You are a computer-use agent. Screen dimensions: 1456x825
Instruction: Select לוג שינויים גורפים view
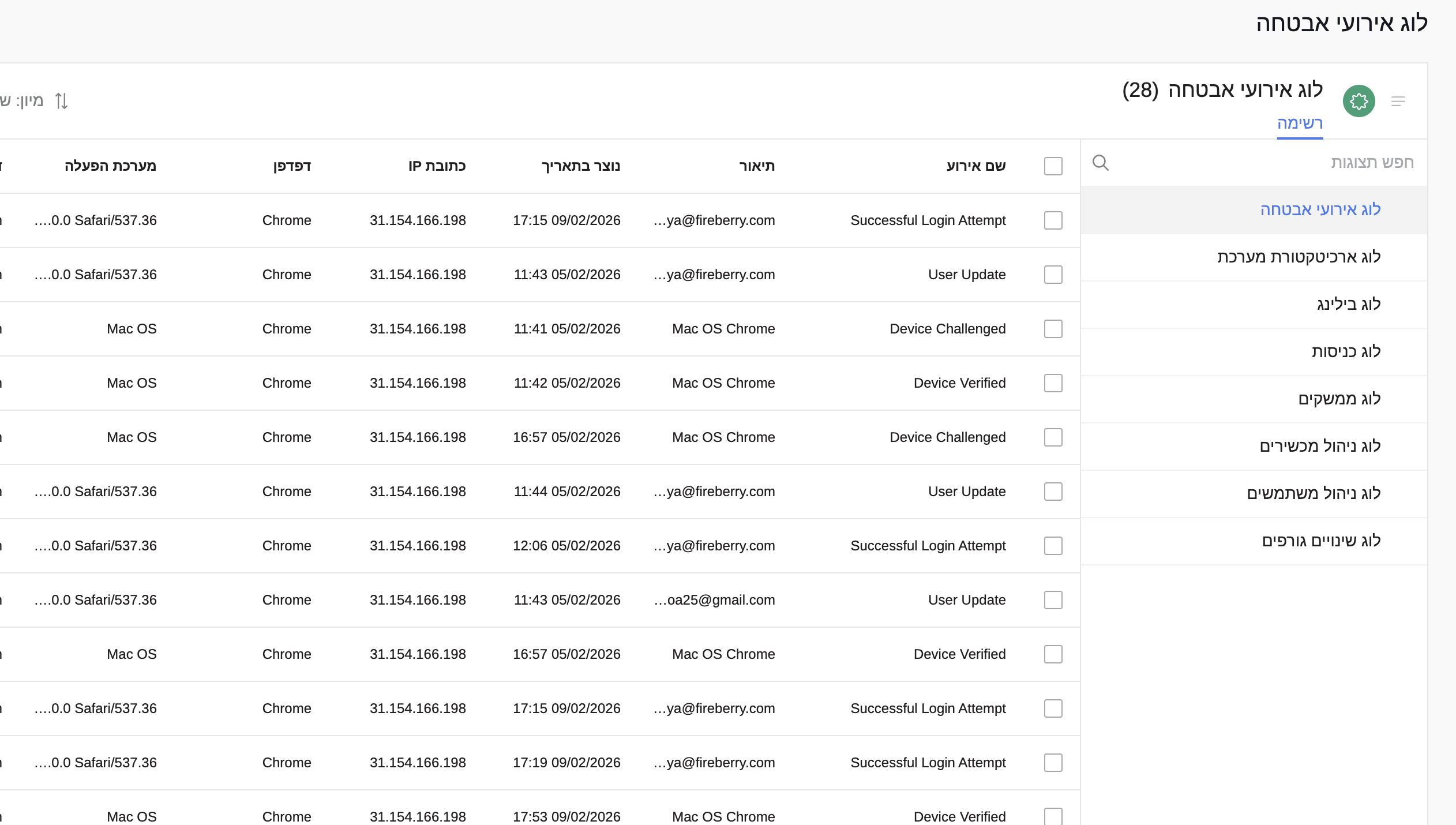pyautogui.click(x=1321, y=541)
